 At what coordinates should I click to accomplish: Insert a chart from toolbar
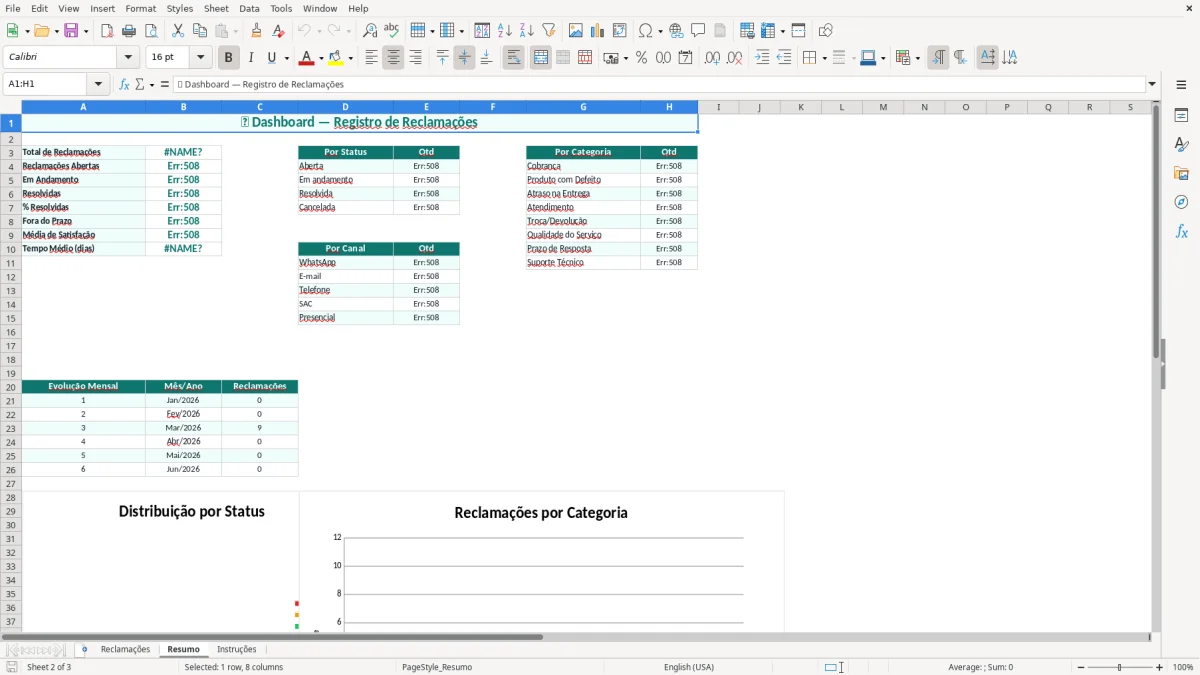598,31
